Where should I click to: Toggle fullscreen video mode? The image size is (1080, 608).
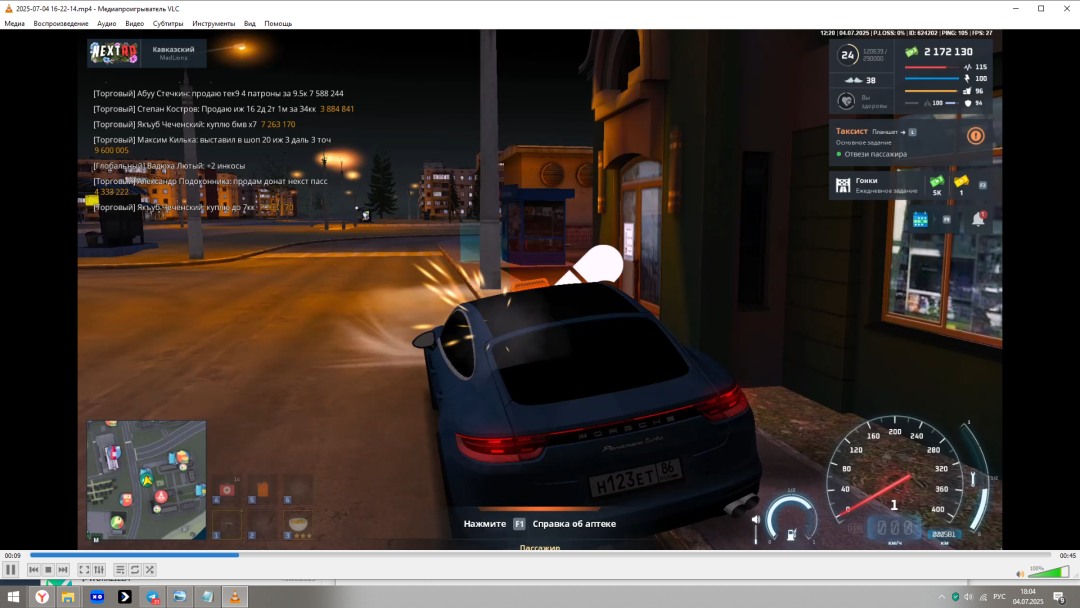tap(84, 569)
